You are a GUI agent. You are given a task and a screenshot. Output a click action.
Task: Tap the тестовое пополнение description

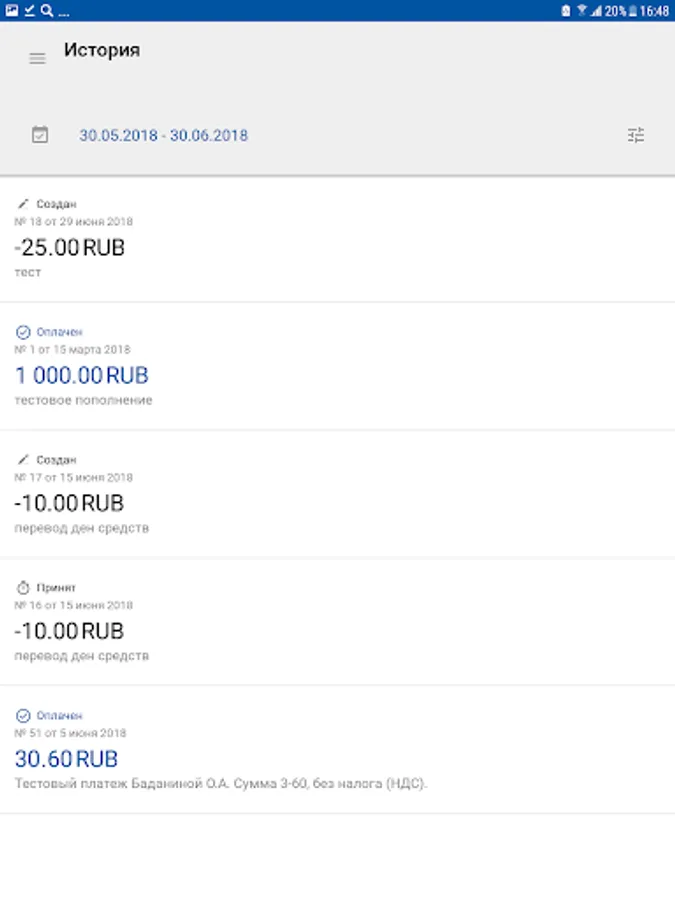84,400
